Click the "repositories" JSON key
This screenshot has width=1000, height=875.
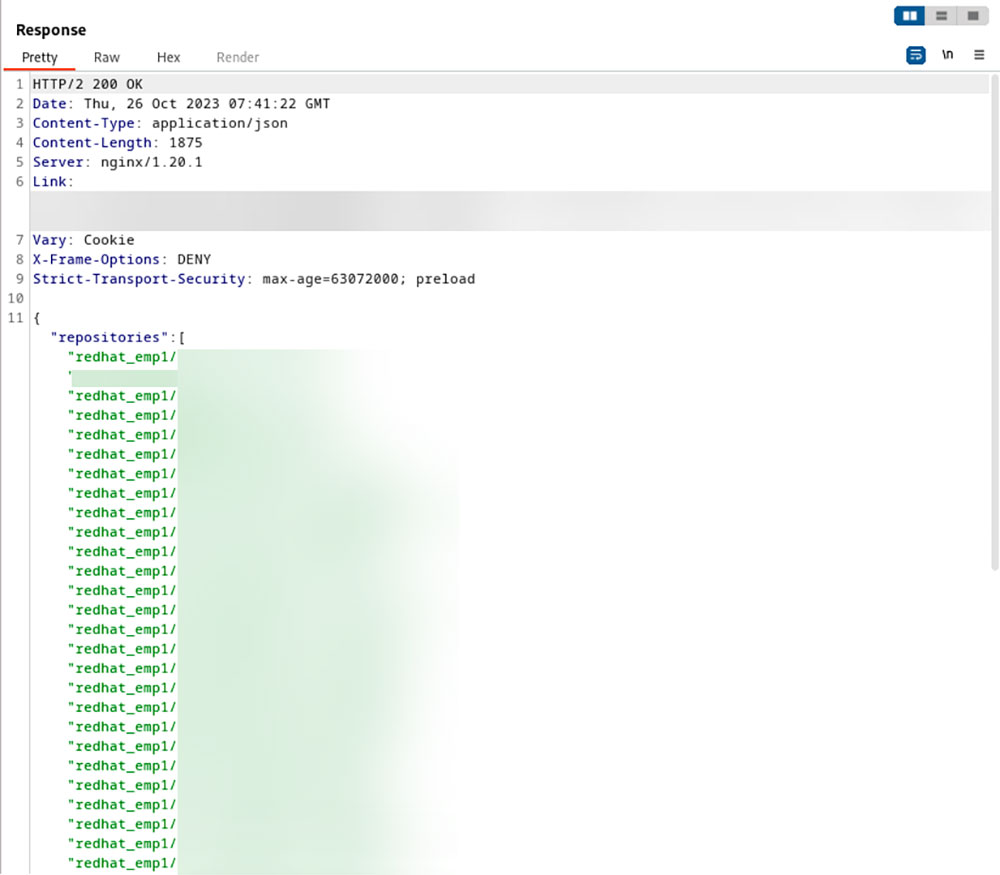109,337
